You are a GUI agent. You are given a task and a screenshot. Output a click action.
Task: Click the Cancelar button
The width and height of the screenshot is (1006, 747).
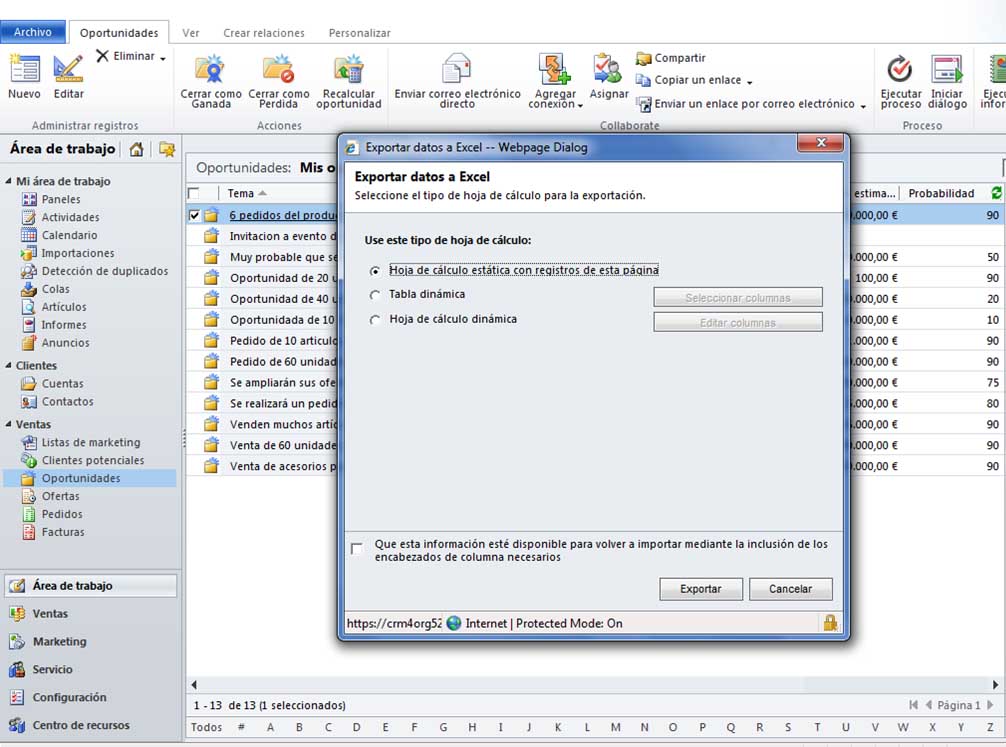pos(790,589)
